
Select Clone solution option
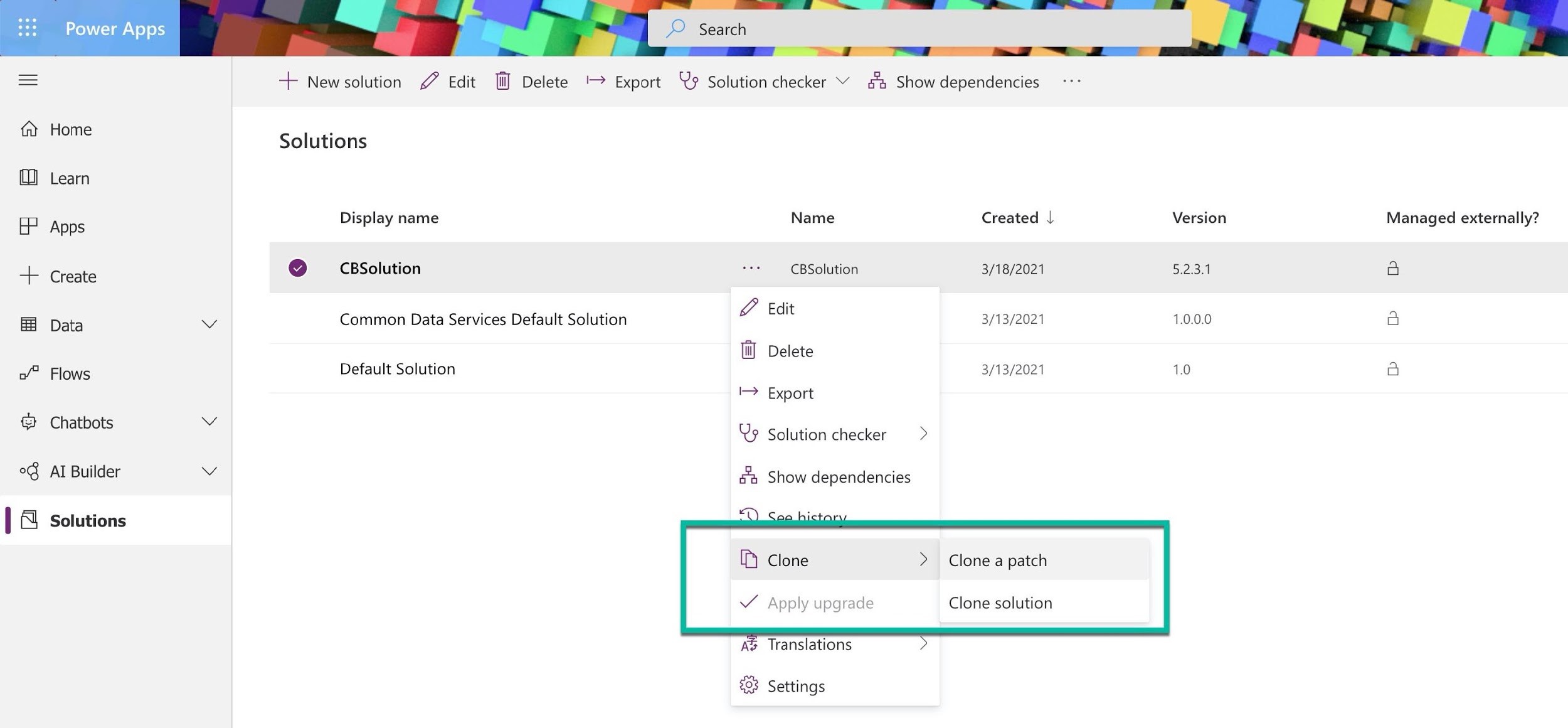tap(1000, 601)
